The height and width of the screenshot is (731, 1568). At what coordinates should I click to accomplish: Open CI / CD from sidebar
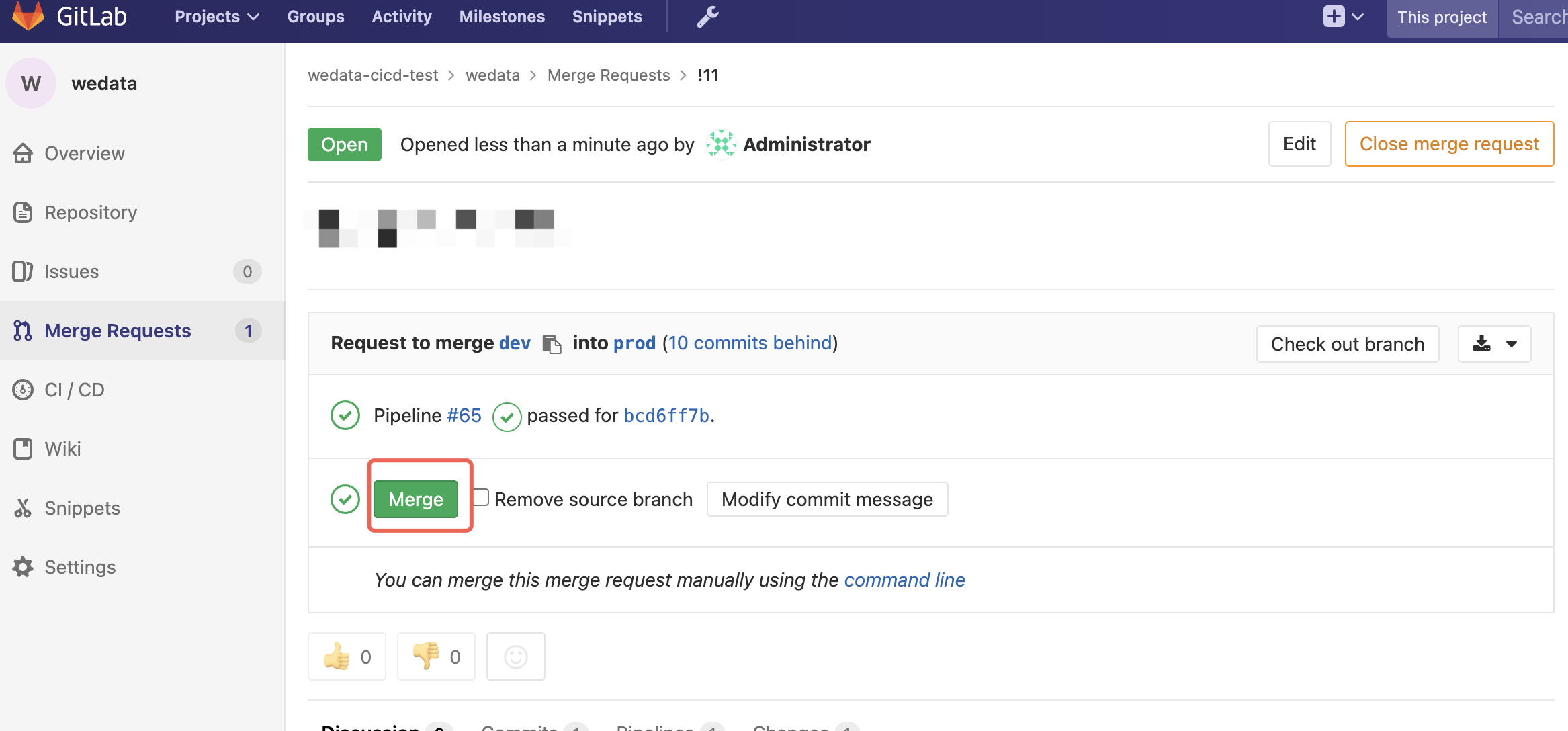point(74,390)
